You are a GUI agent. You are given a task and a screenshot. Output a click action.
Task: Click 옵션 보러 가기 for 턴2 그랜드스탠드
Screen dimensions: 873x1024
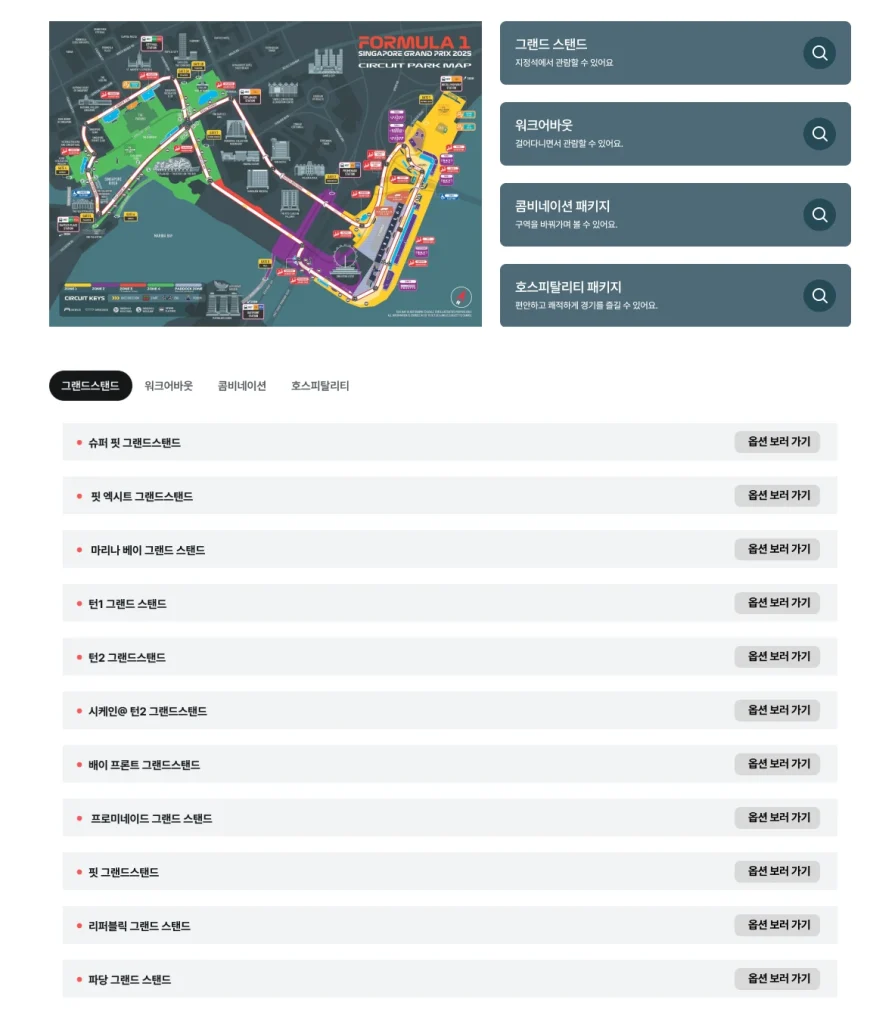(777, 657)
